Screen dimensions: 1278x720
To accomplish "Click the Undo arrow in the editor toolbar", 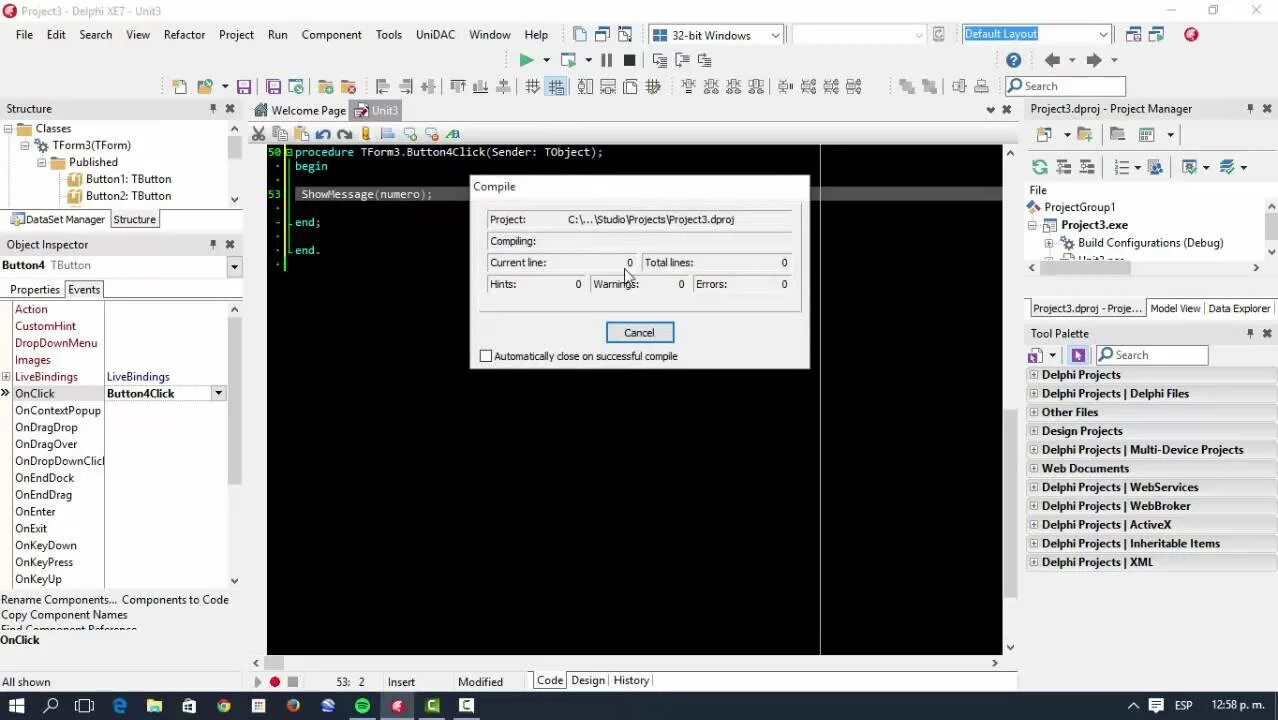I will (323, 134).
